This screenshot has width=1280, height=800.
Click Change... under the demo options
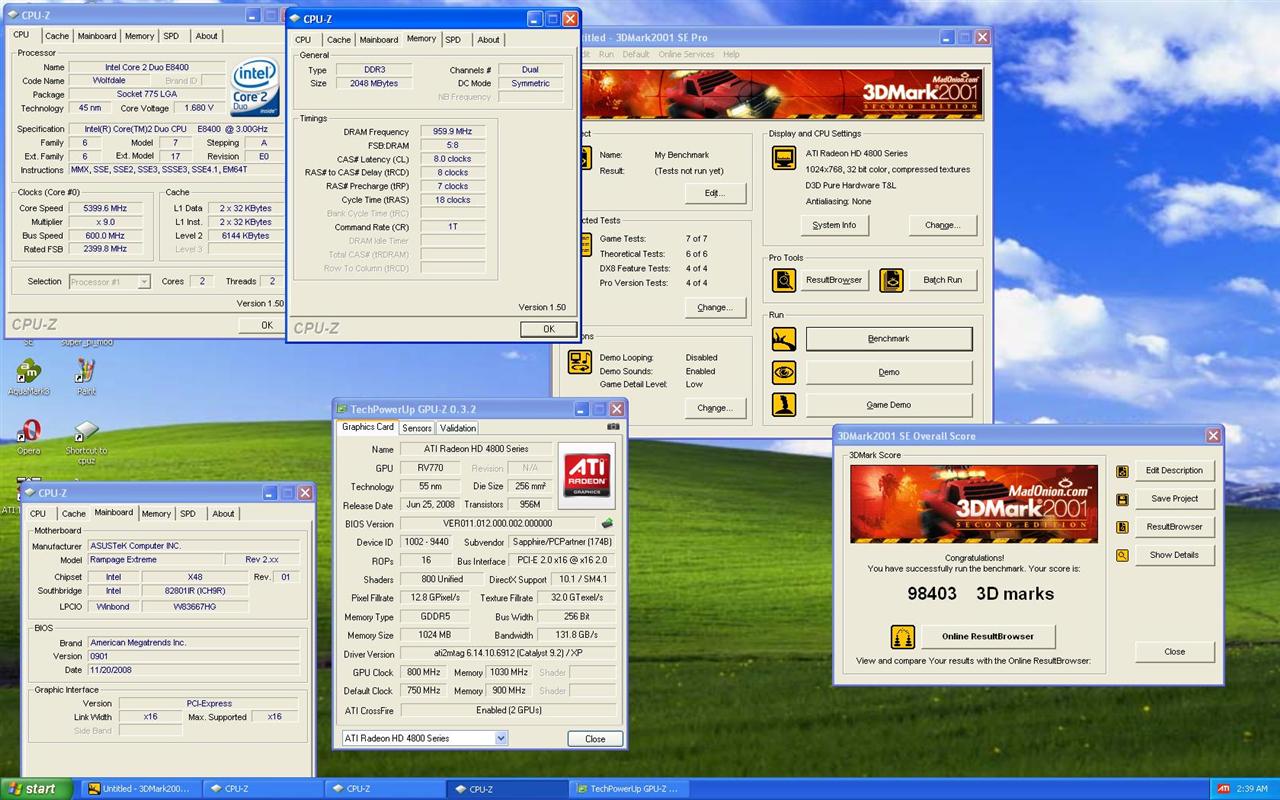click(x=715, y=408)
